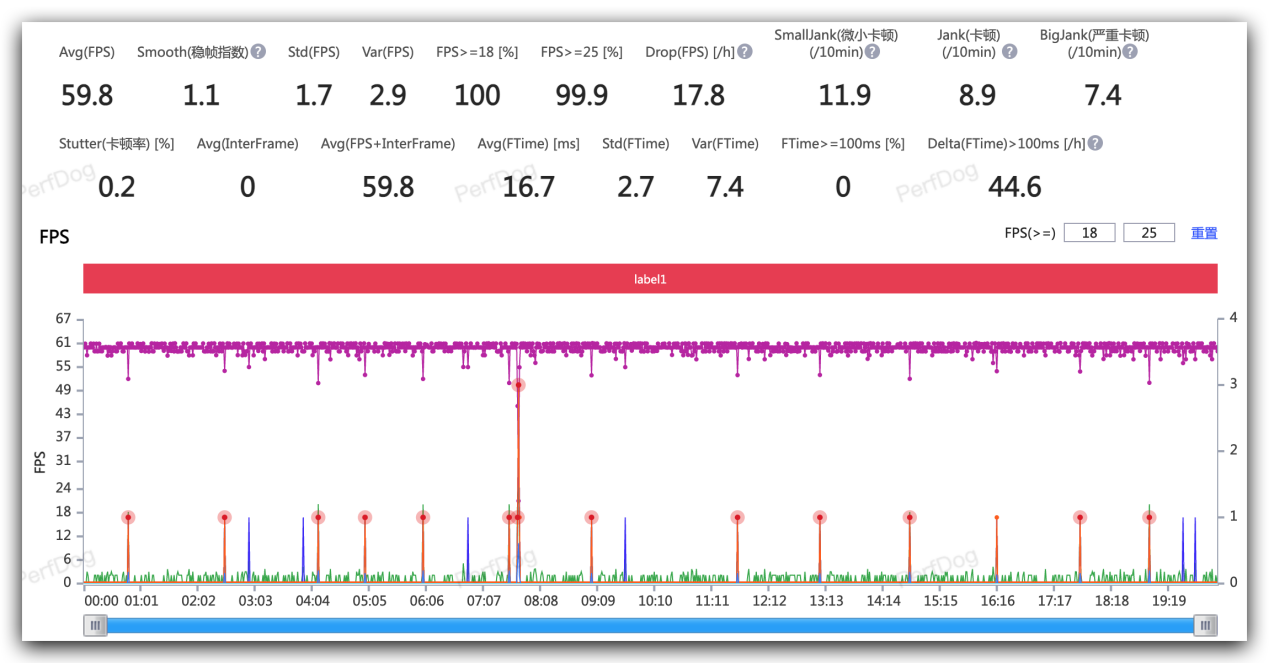The width and height of the screenshot is (1269, 663).
Task: Click the Std(FTime) value 2.7
Action: pyautogui.click(x=636, y=187)
